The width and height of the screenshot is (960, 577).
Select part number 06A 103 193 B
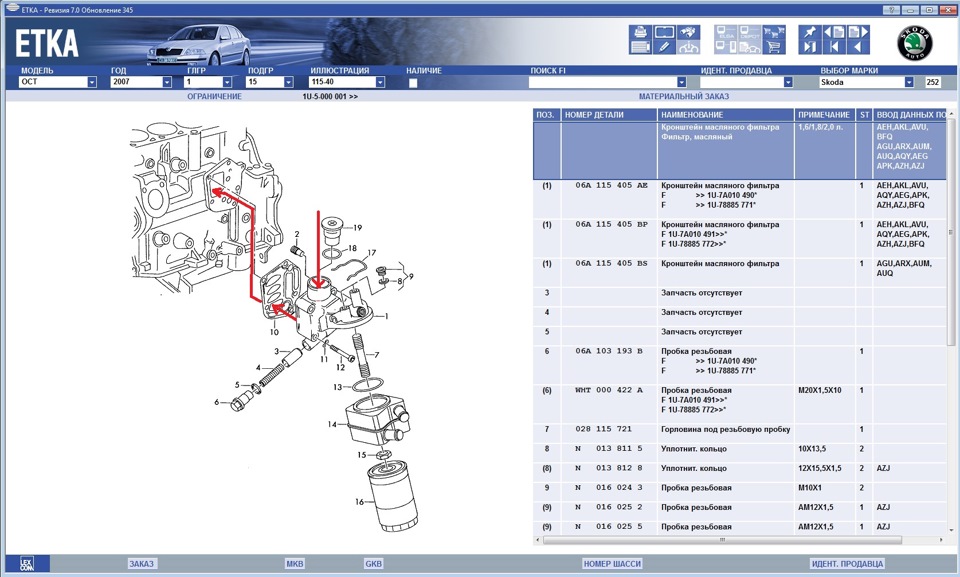click(609, 351)
